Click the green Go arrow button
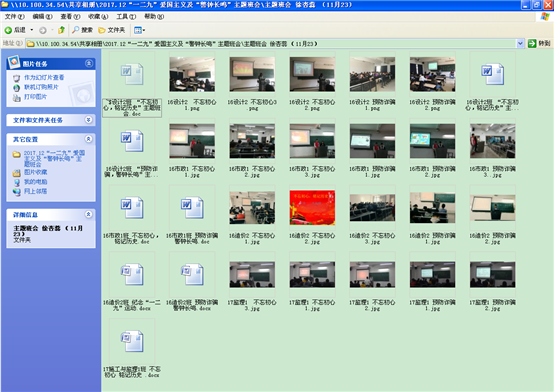Viewport: 554px width, 392px height. point(532,43)
